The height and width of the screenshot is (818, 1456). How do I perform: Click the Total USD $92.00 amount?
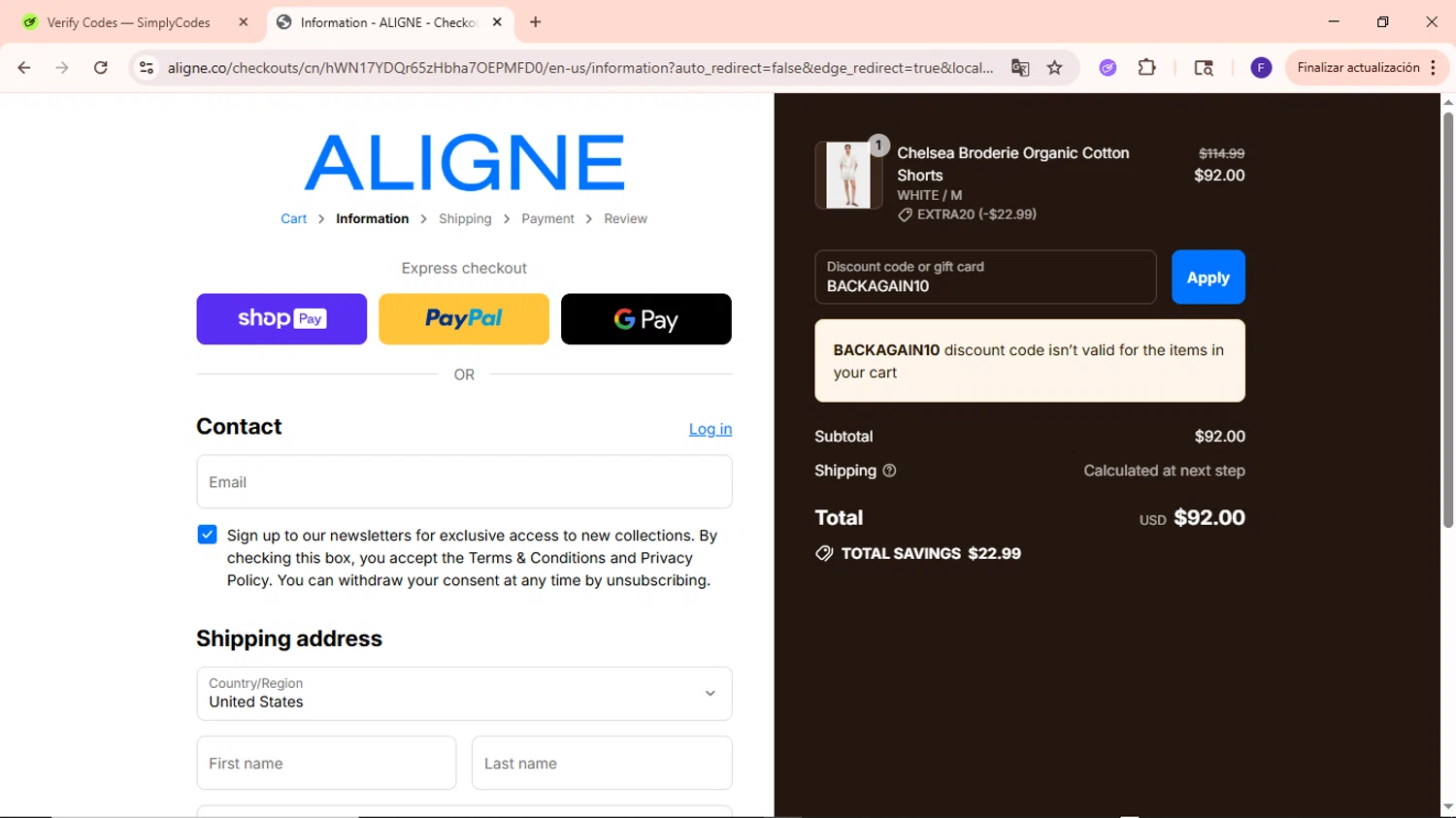(x=1192, y=518)
